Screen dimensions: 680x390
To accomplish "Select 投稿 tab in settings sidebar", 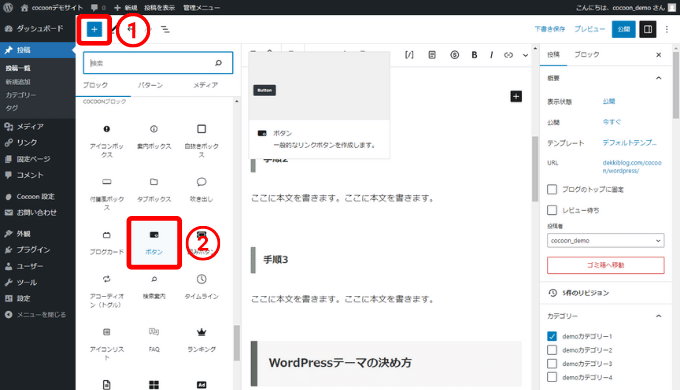I will coord(553,55).
